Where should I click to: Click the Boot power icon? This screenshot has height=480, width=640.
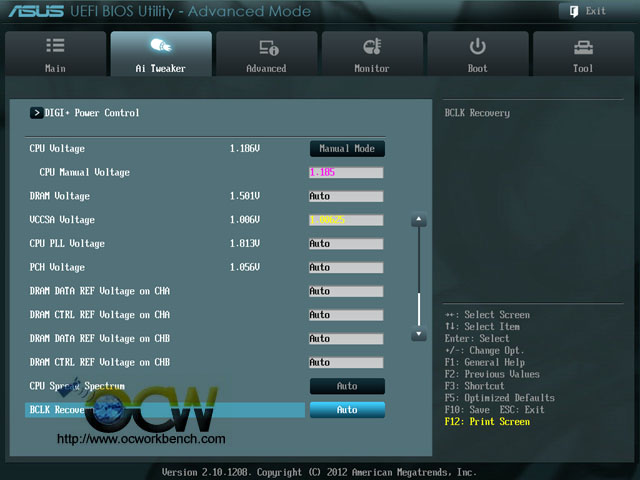coord(477,46)
